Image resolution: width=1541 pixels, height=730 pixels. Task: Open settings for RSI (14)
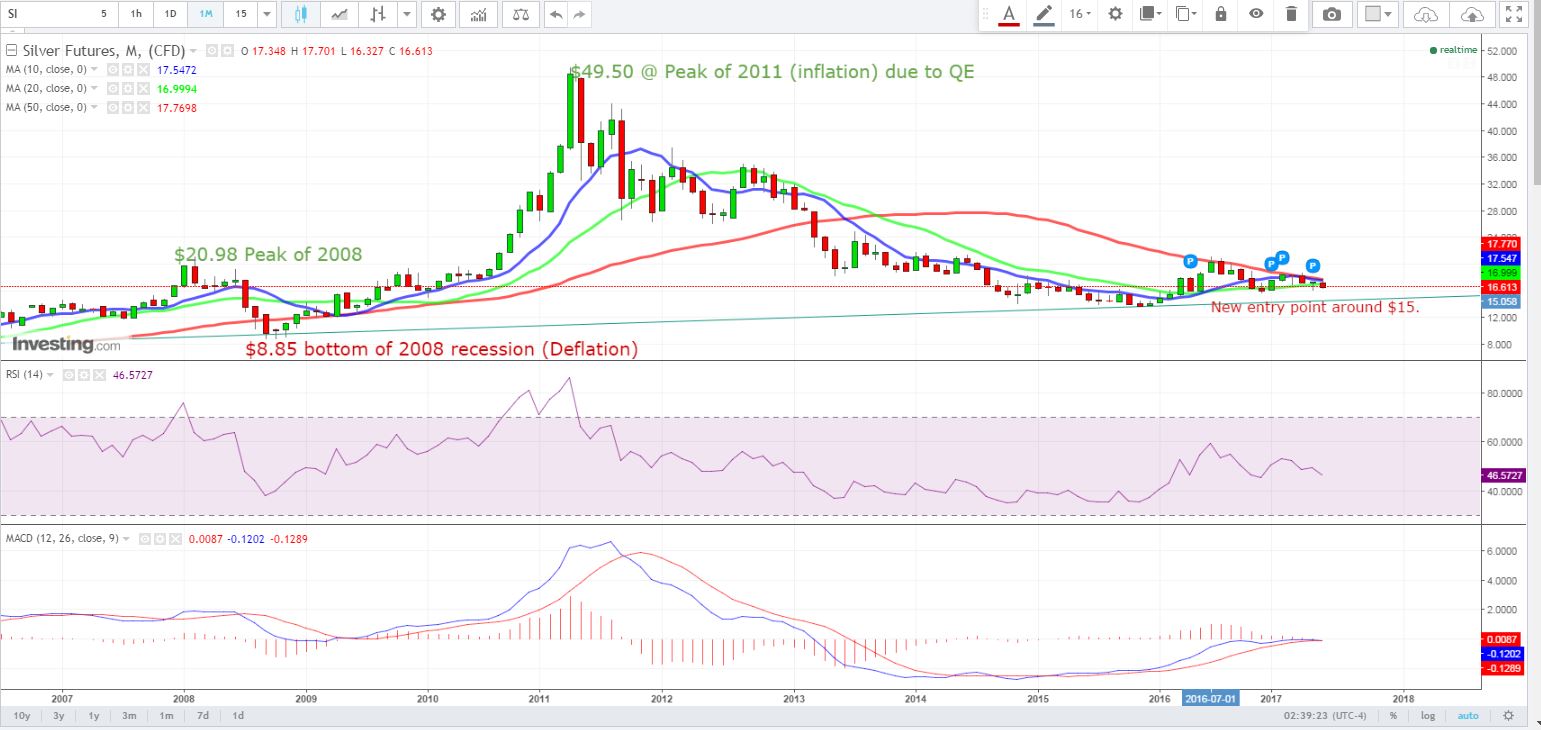[x=84, y=375]
